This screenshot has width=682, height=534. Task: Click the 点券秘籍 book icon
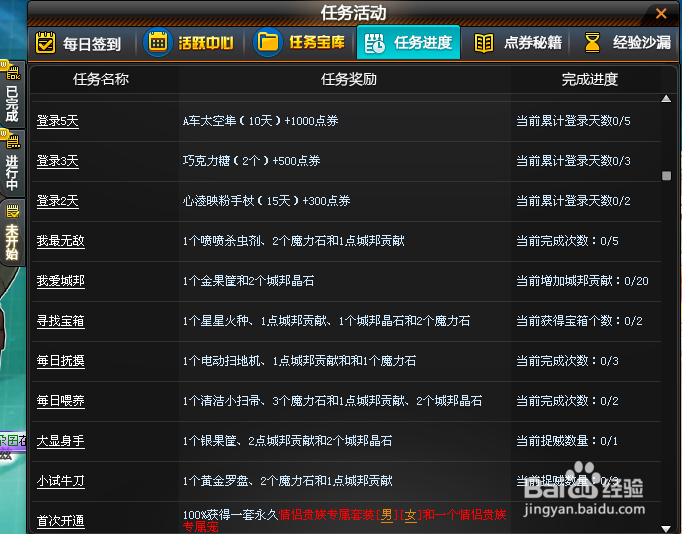click(484, 43)
